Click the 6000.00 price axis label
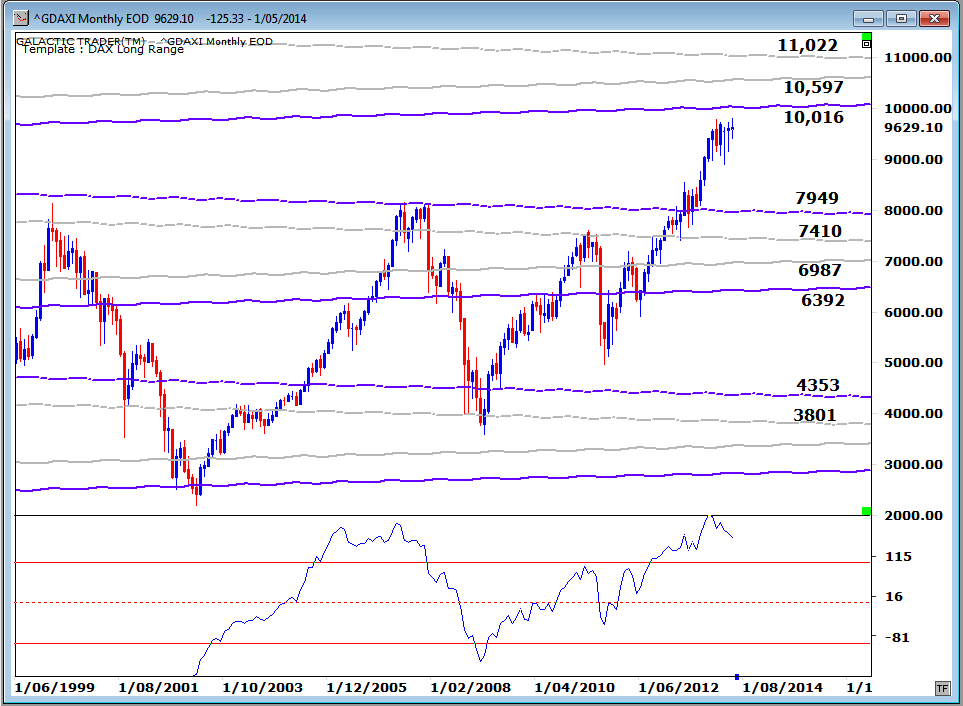The width and height of the screenshot is (963, 706). point(913,312)
